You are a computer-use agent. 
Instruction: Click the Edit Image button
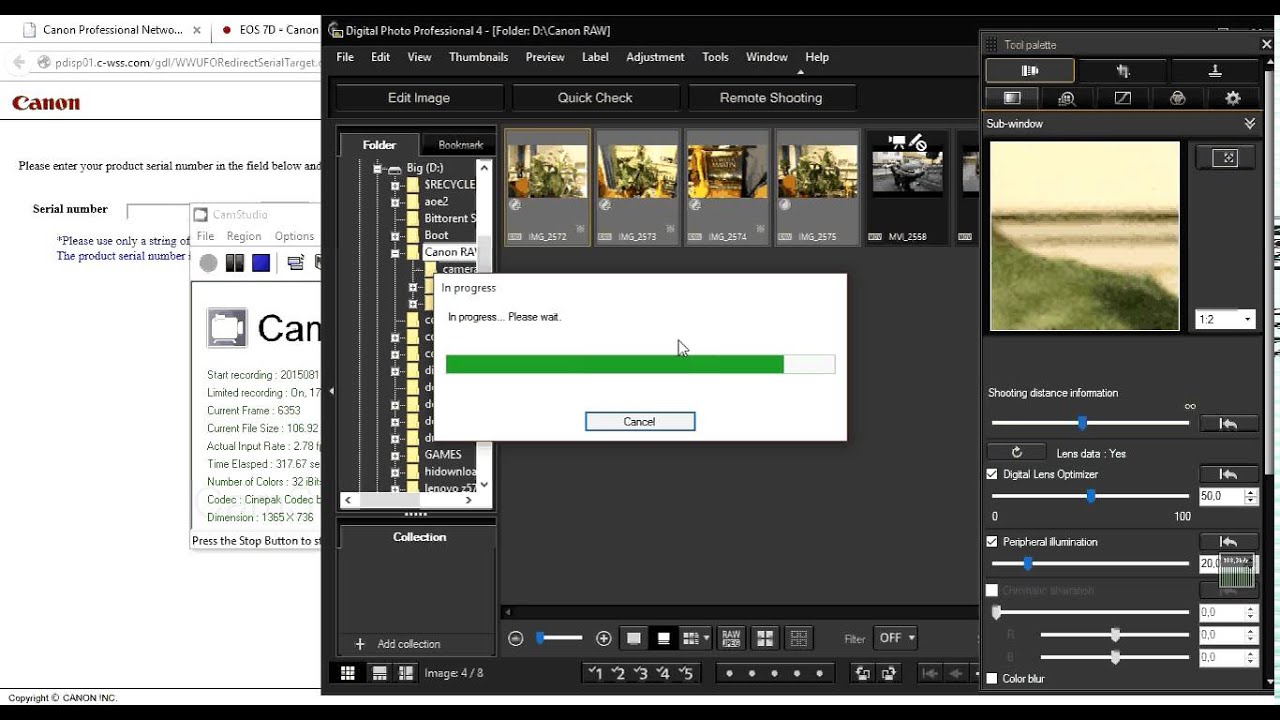[x=419, y=98]
